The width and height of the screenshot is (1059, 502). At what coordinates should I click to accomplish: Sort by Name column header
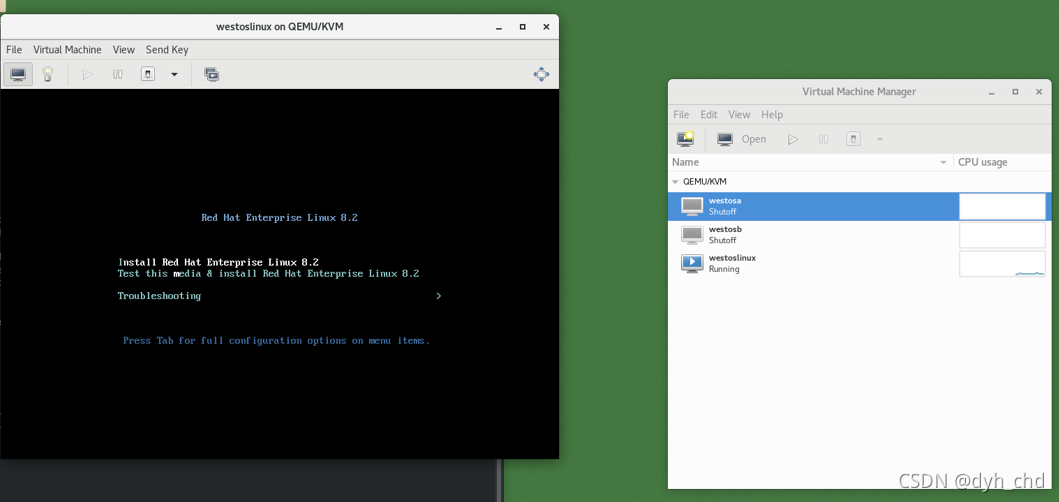810,162
